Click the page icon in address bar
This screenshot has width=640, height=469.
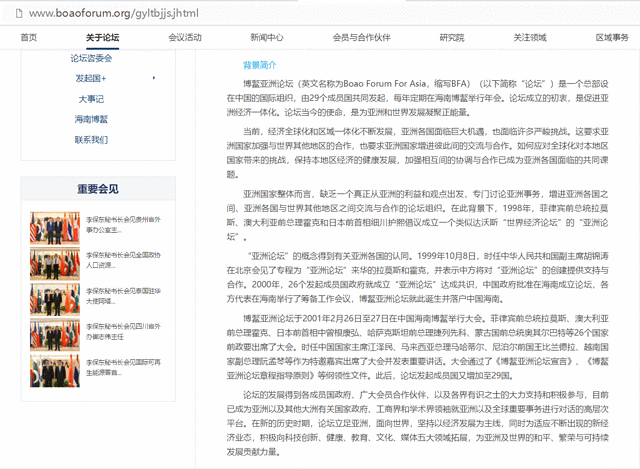pyautogui.click(x=13, y=13)
